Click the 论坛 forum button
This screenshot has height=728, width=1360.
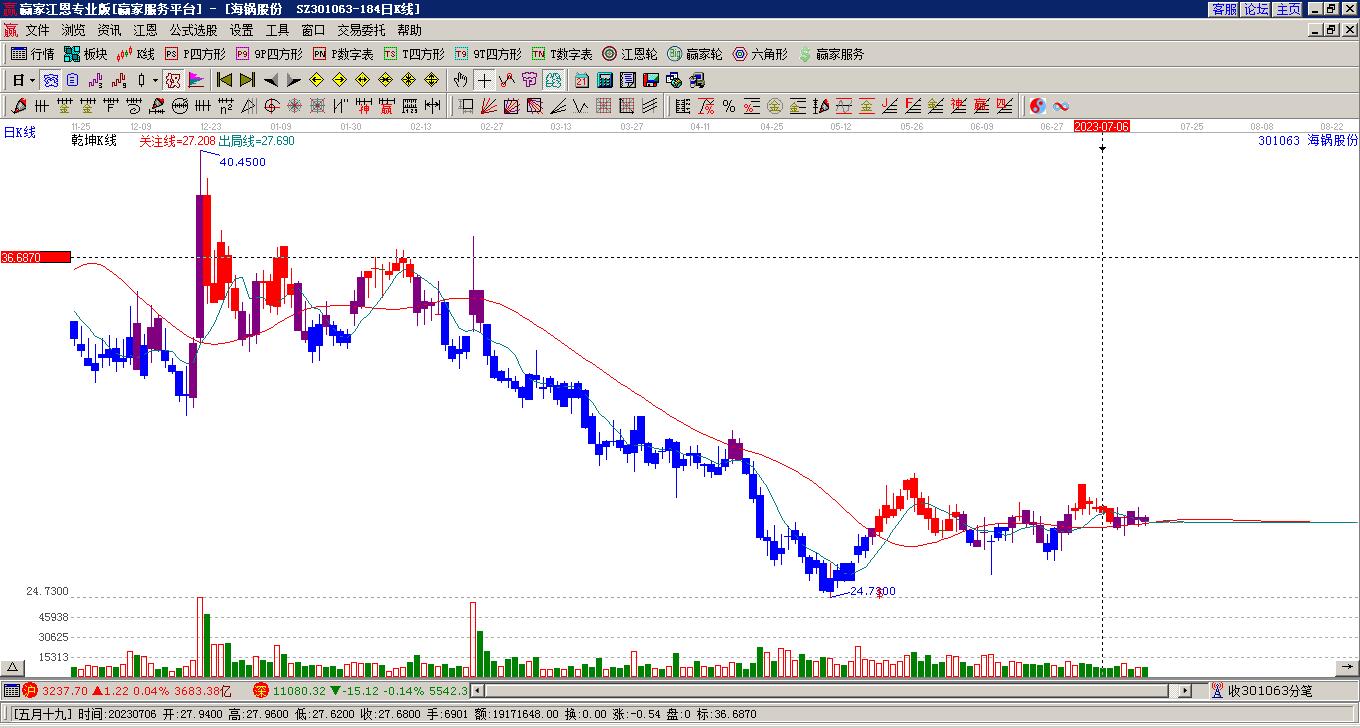click(x=1256, y=9)
